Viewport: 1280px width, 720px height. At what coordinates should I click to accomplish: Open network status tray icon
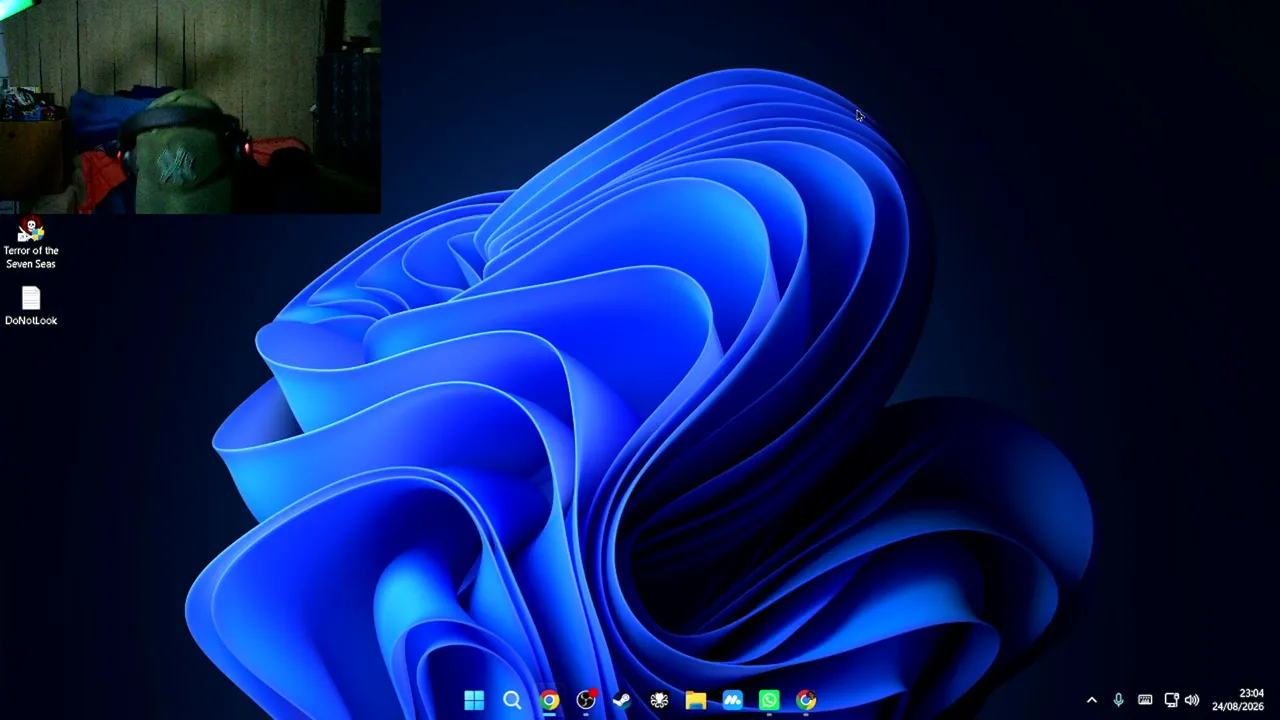pos(1171,701)
